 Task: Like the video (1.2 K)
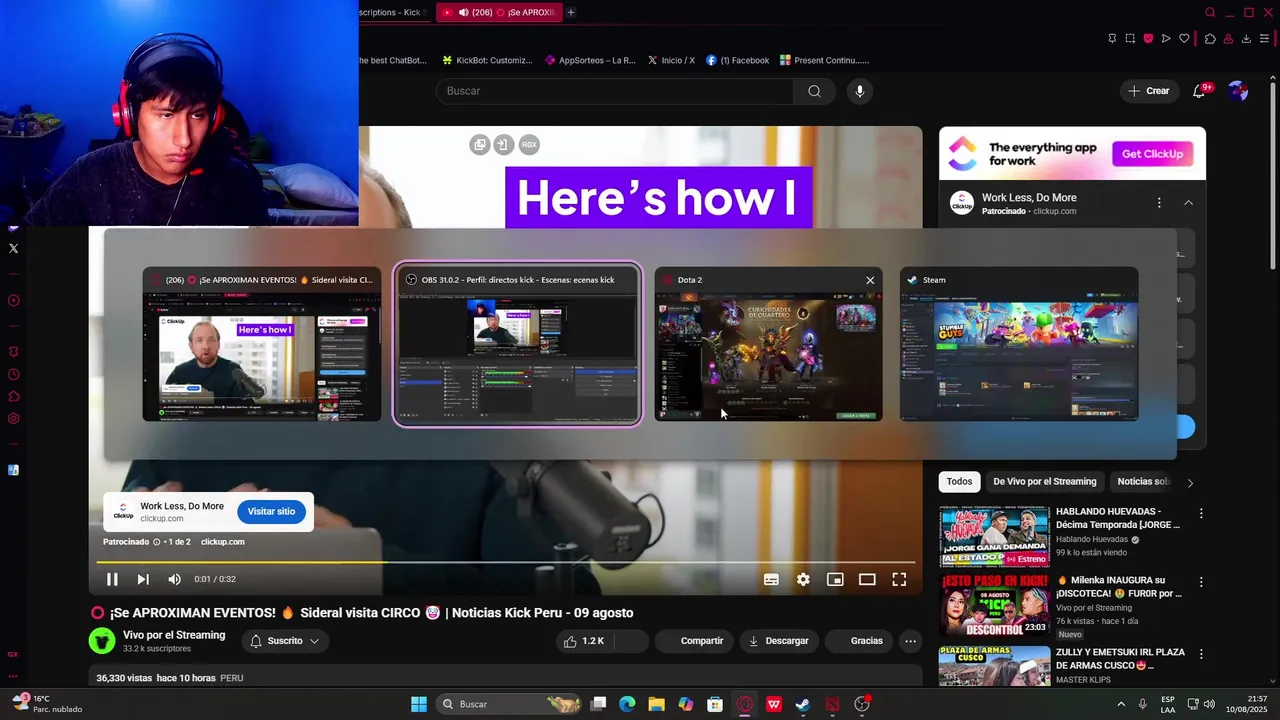coord(585,641)
